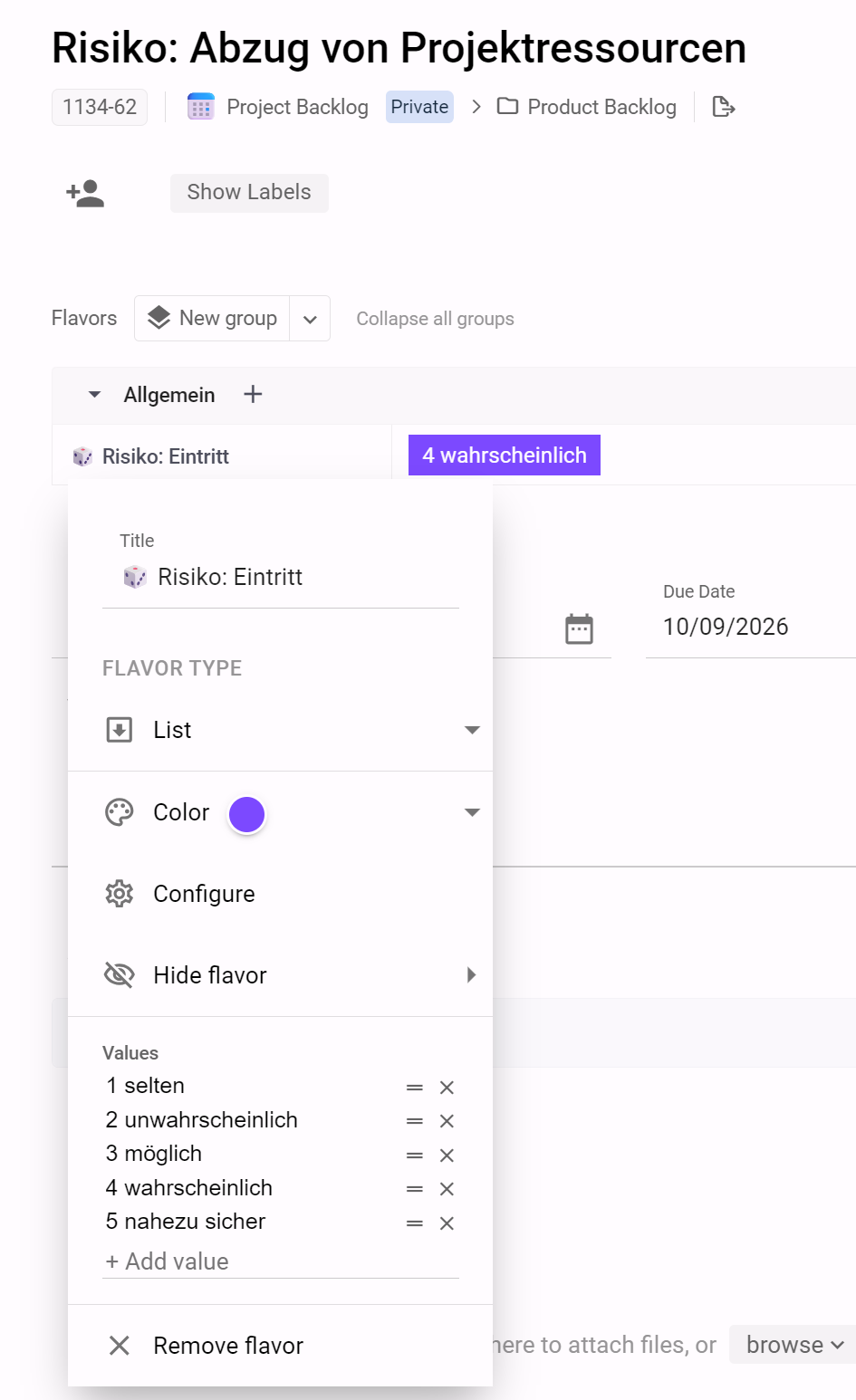Open the Project Backlog breadcrumb link

(297, 107)
